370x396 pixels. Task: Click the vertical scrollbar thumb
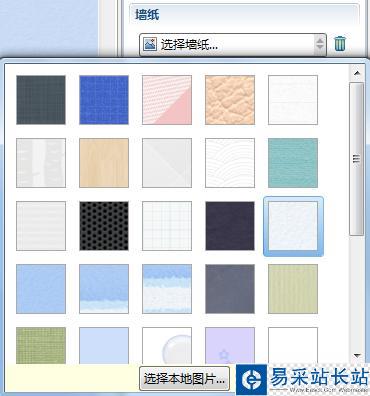pyautogui.click(x=357, y=159)
